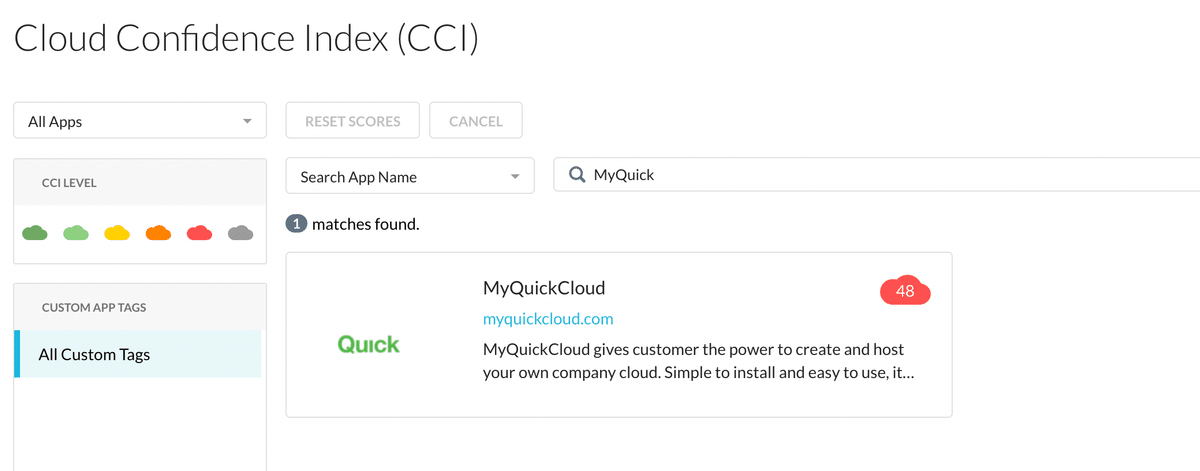Screen dimensions: 1200x471
Task: Click the Cancel button
Action: coord(476,121)
